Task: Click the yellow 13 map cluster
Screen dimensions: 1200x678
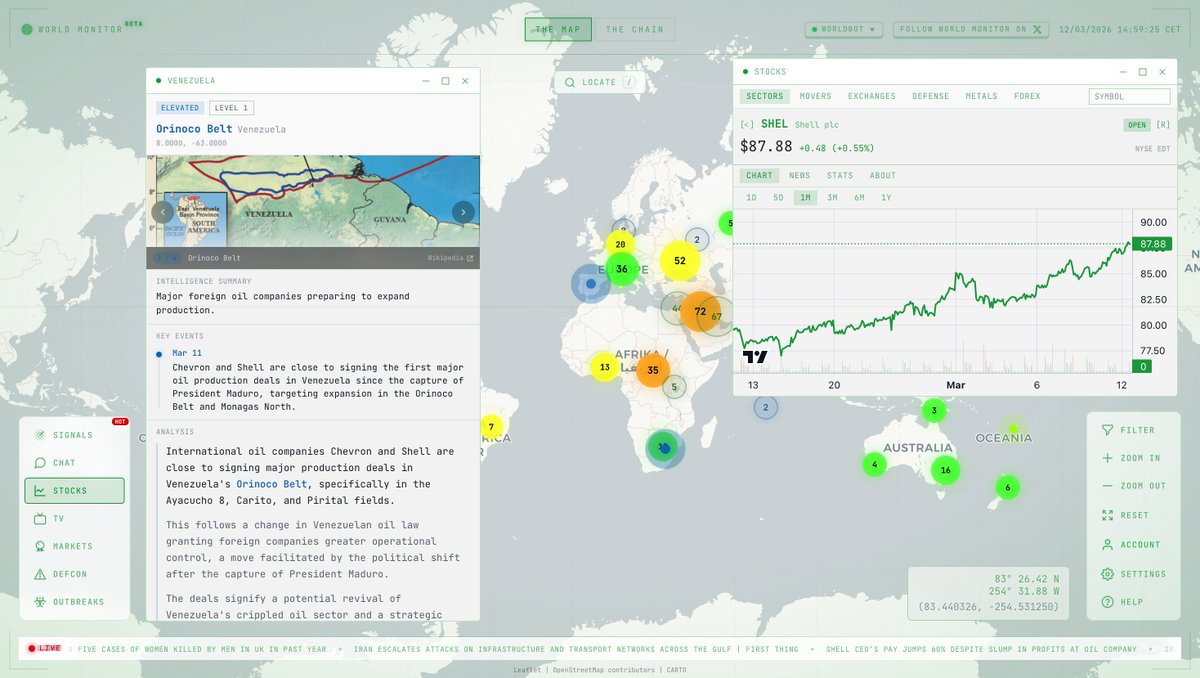Action: point(604,367)
